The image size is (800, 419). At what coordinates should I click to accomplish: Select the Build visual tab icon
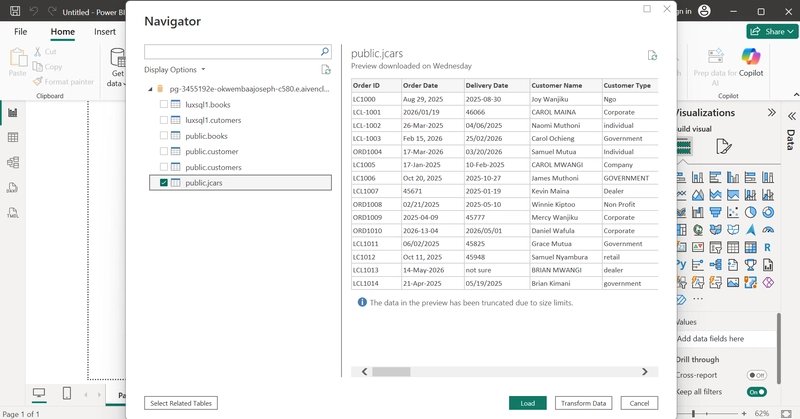(684, 147)
